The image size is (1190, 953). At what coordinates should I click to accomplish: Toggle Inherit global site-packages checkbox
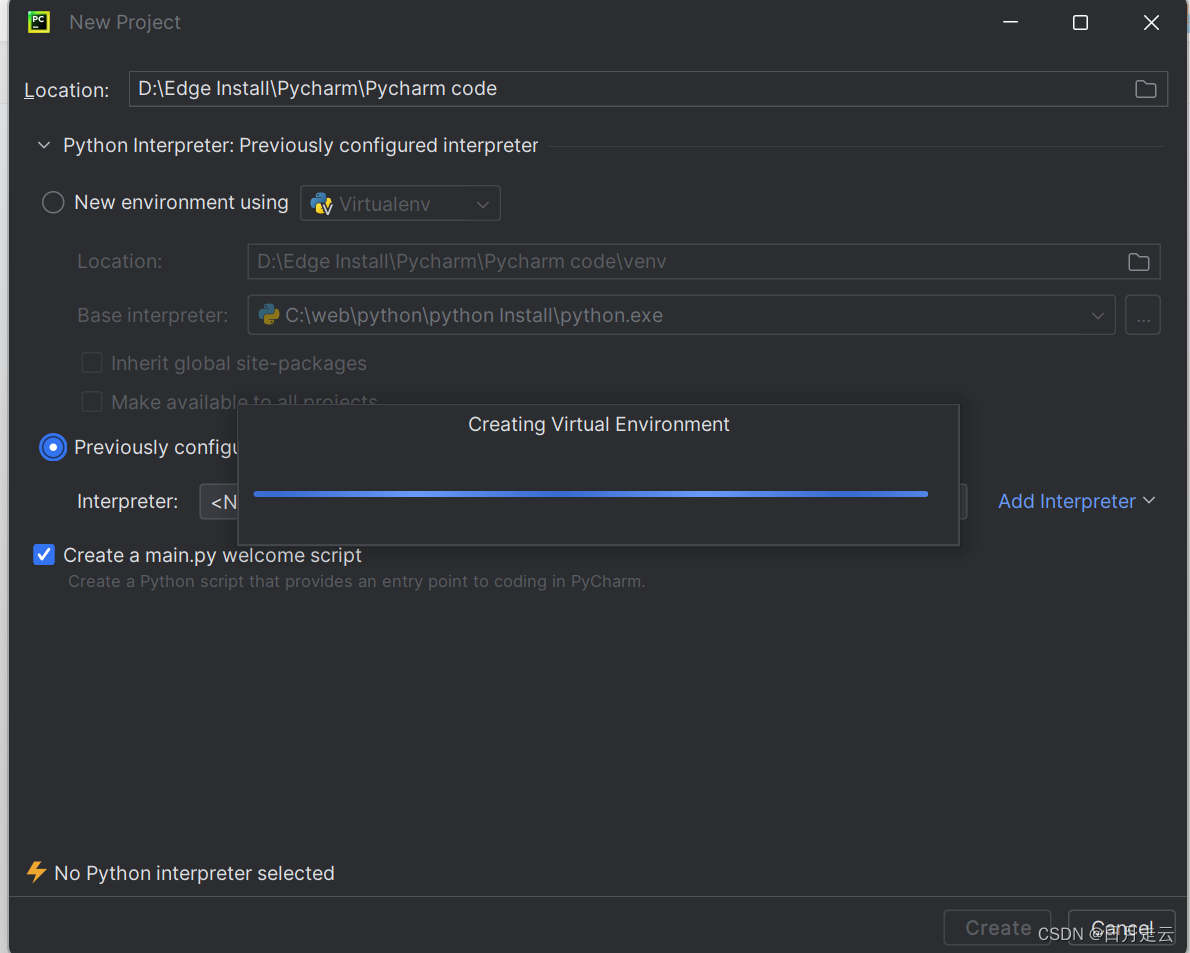tap(92, 363)
